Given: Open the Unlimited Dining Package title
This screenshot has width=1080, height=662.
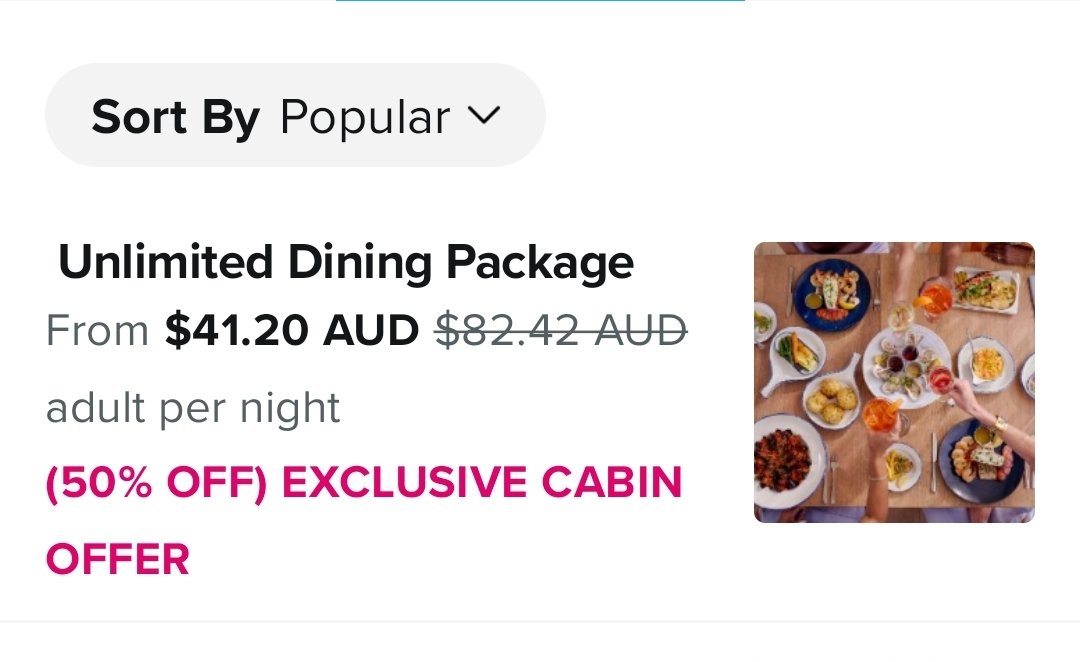Looking at the screenshot, I should coord(345,263).
